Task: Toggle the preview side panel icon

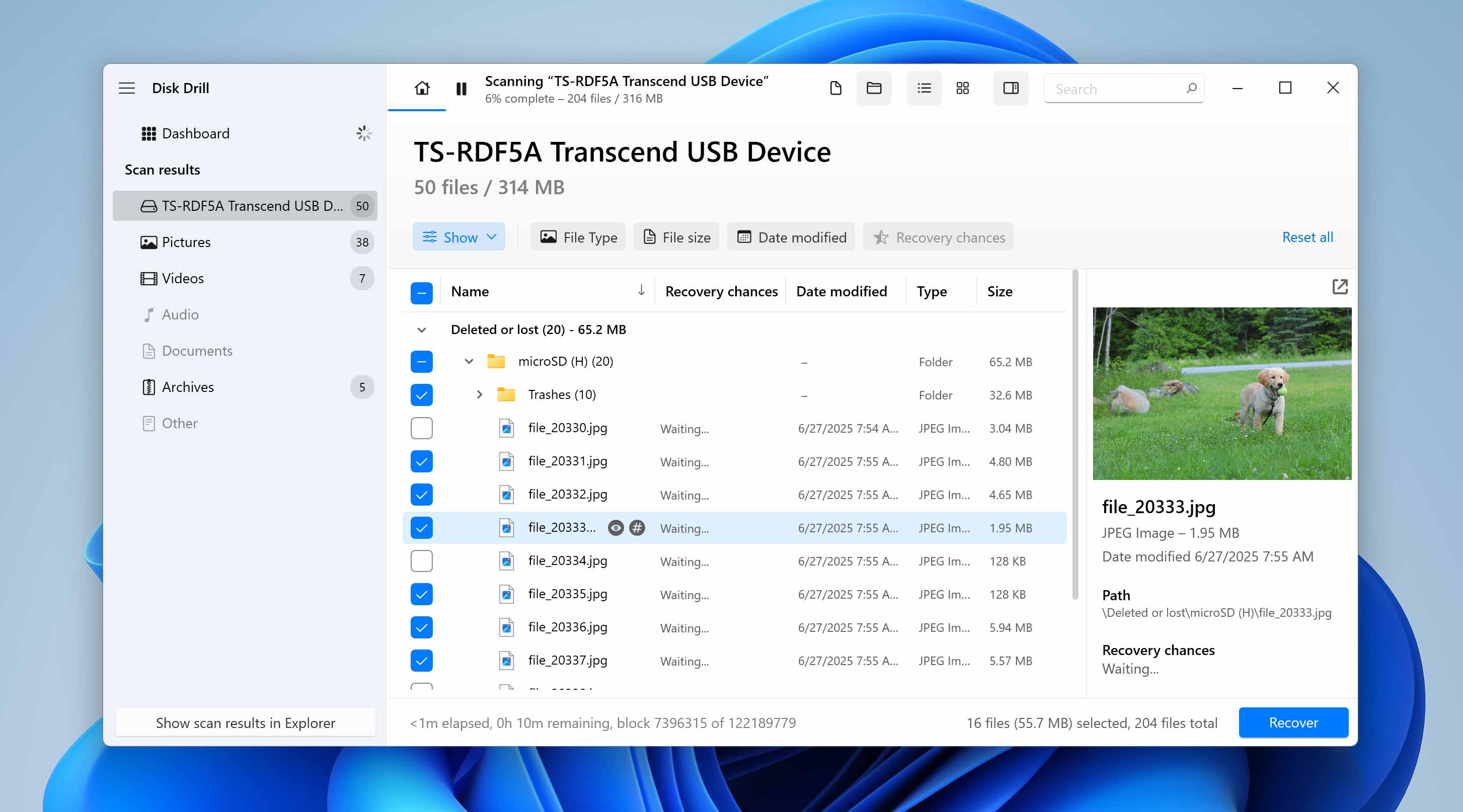Action: pos(1011,88)
